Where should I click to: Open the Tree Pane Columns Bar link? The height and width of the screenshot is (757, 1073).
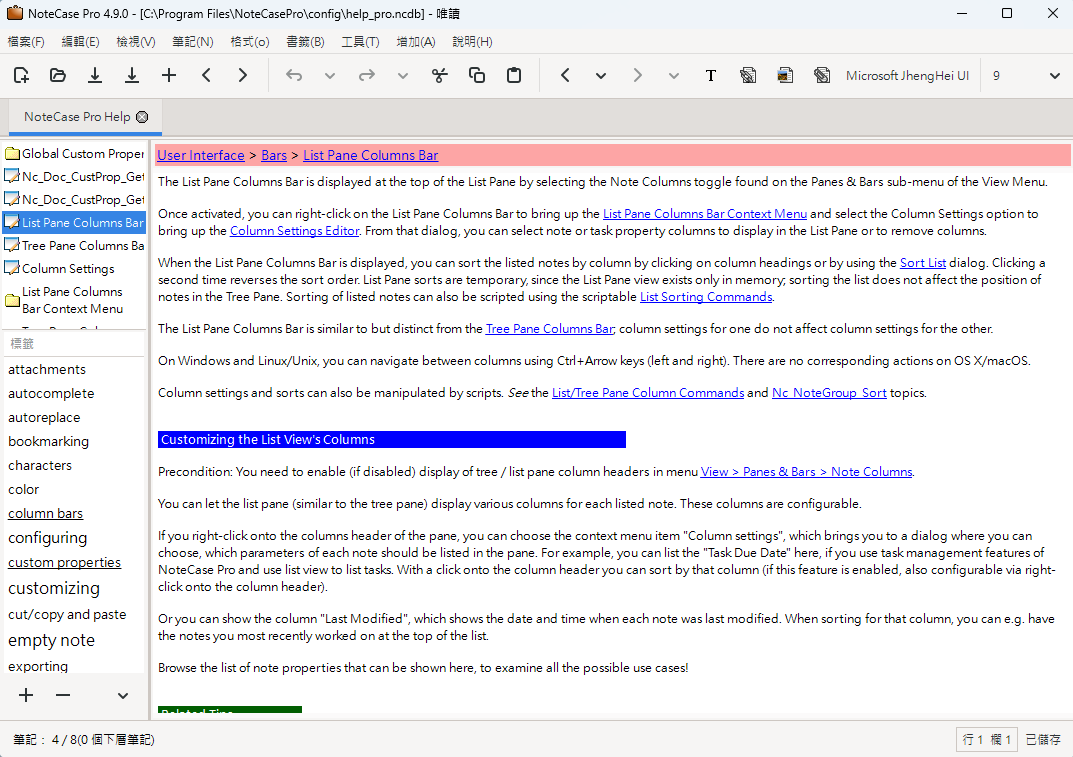(x=550, y=329)
